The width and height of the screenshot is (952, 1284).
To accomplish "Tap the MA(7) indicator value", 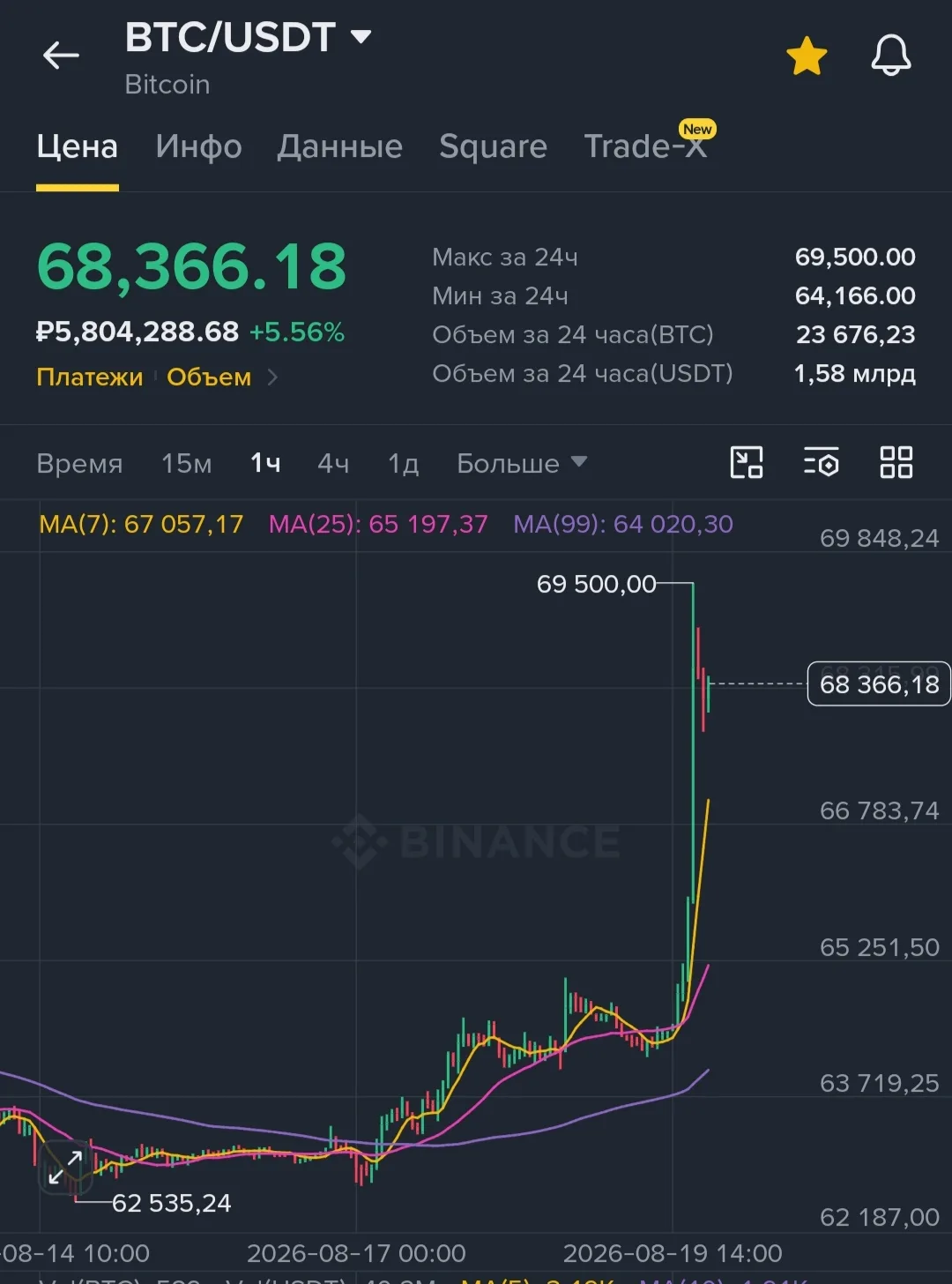I will [141, 525].
